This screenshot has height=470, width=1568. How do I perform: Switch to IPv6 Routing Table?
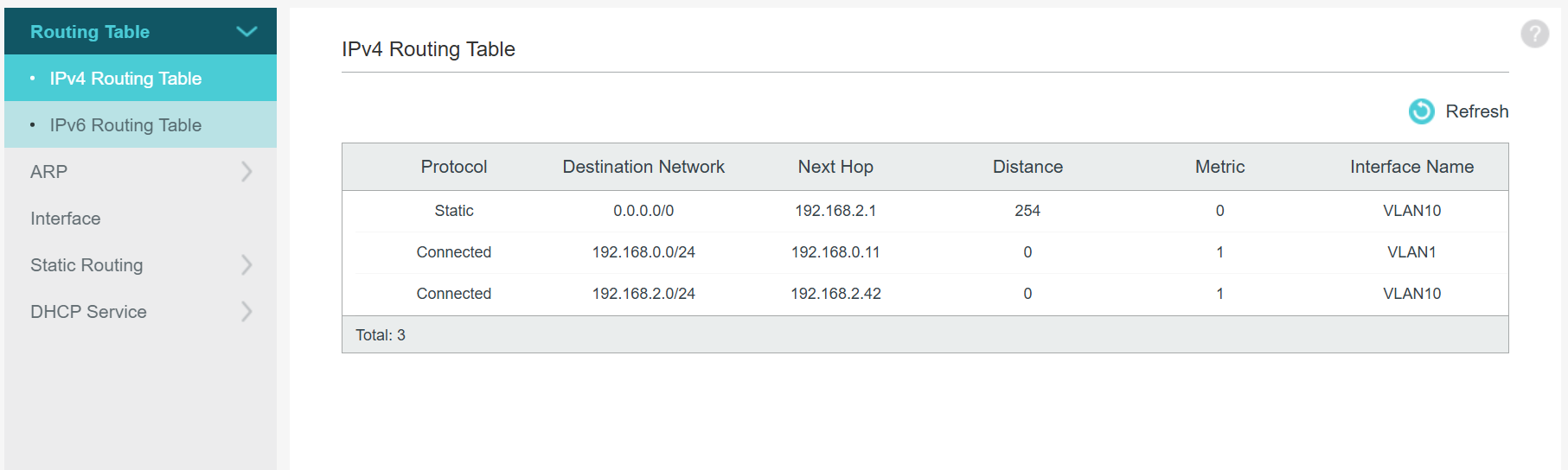pos(125,125)
